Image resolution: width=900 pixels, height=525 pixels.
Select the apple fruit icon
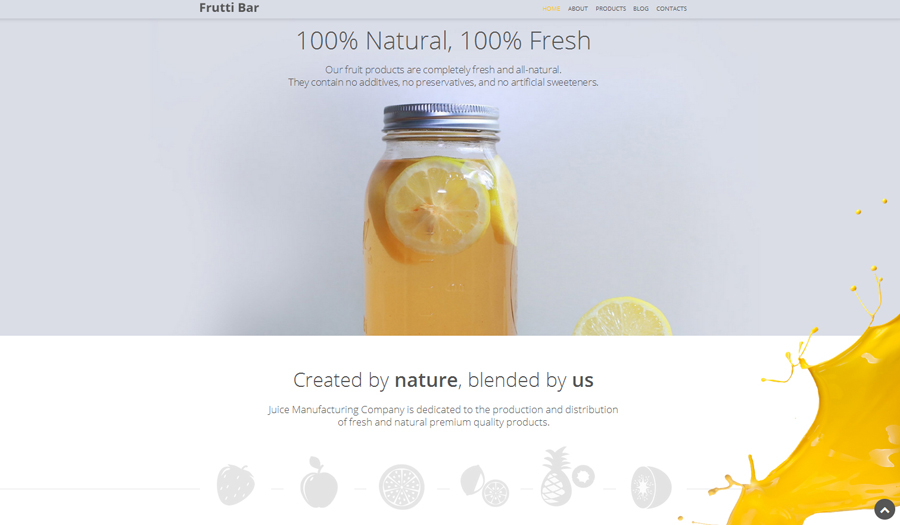319,482
